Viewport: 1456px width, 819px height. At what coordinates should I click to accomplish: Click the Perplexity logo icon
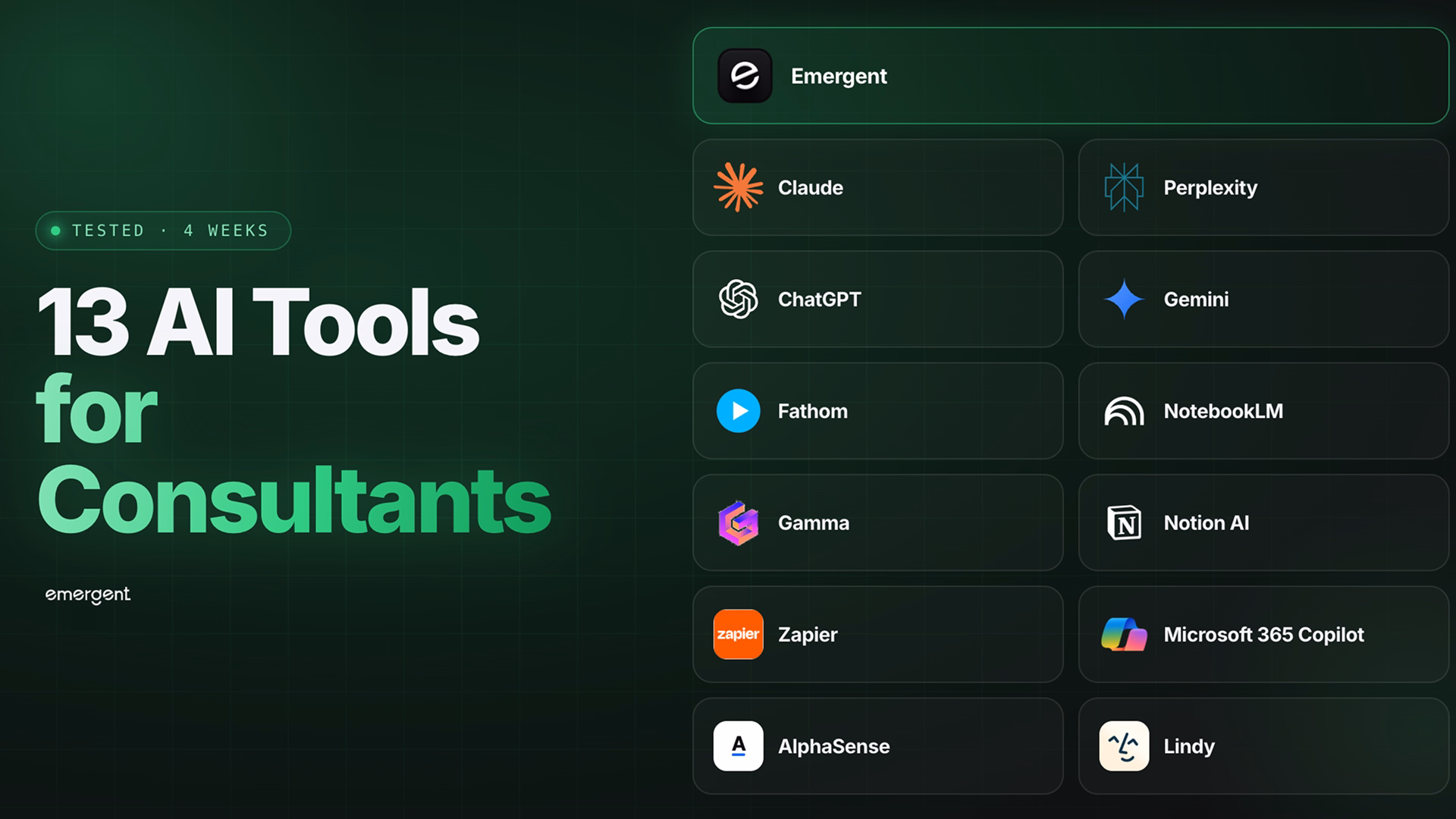[1124, 187]
